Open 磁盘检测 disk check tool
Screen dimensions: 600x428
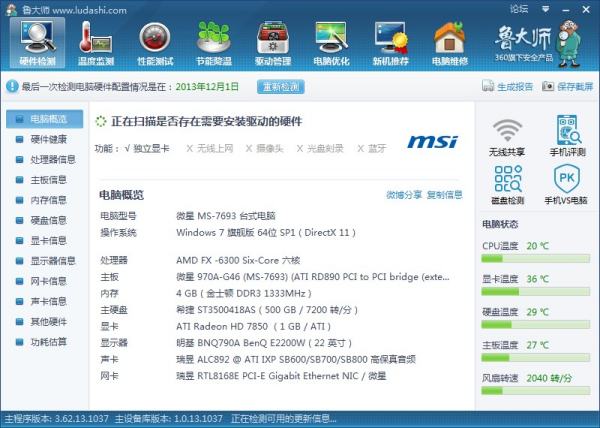[507, 184]
